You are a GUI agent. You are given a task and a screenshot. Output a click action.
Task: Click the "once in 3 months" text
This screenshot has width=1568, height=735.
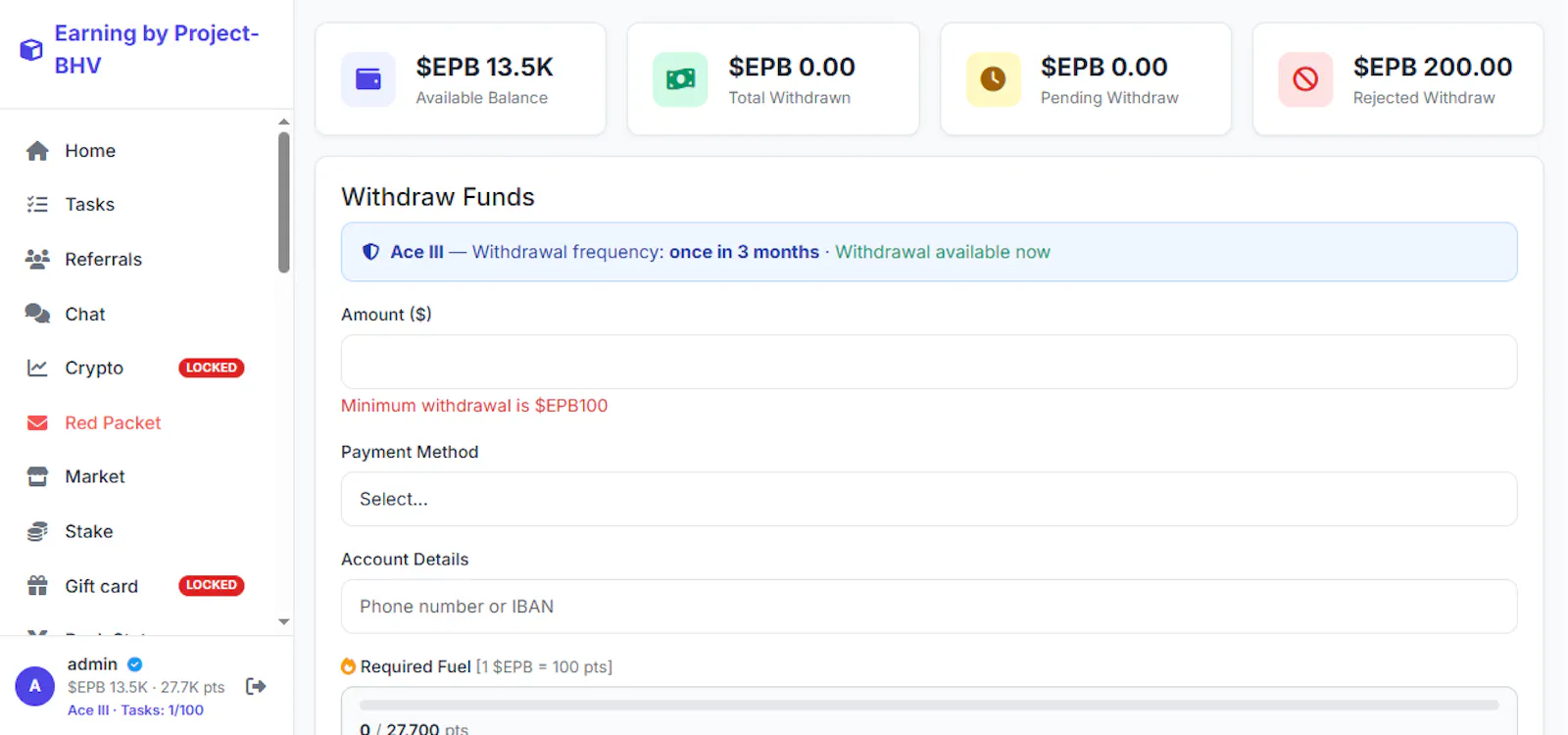[744, 252]
